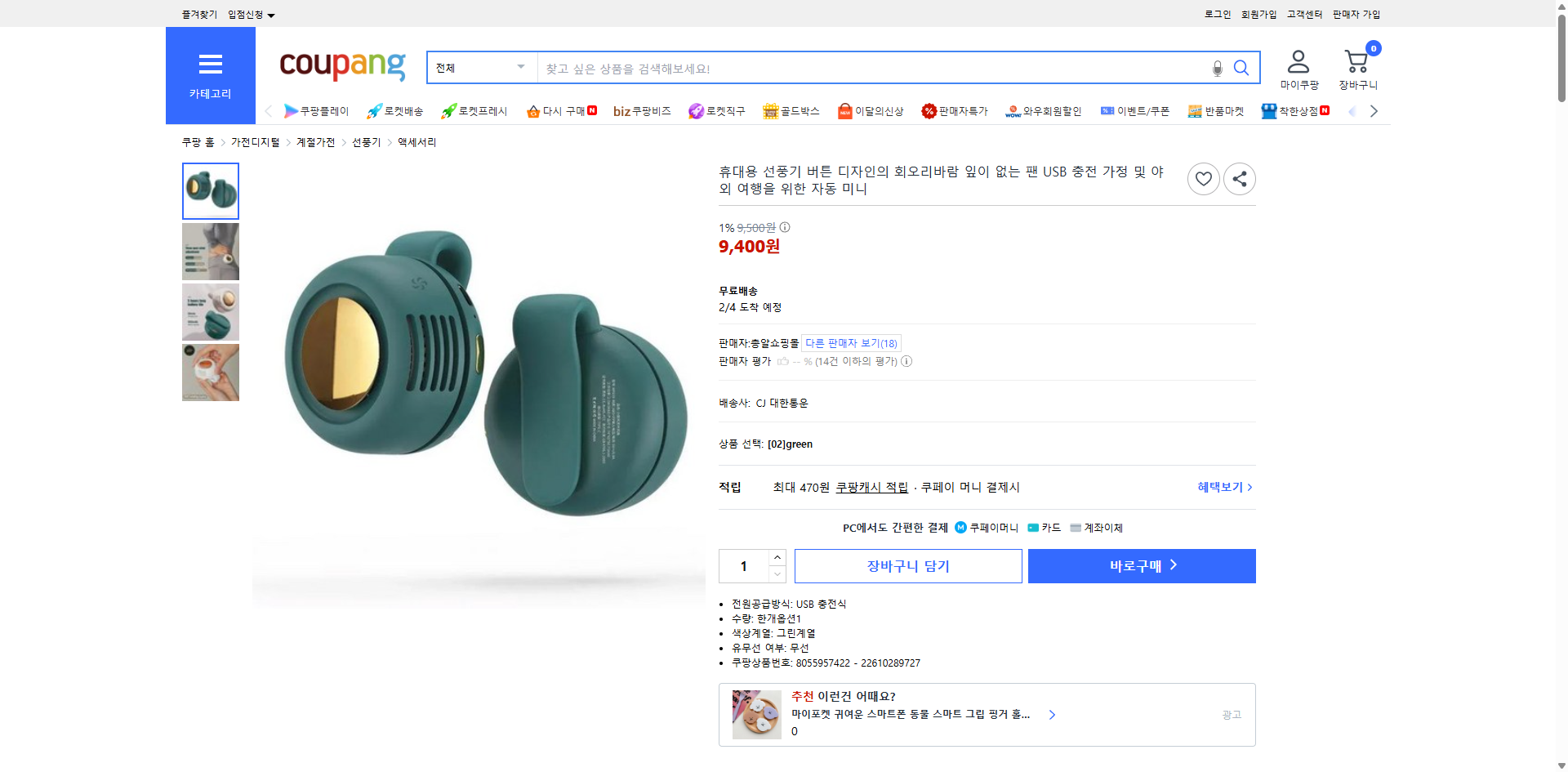
Task: Open the 전체 search category dropdown
Action: pos(480,68)
